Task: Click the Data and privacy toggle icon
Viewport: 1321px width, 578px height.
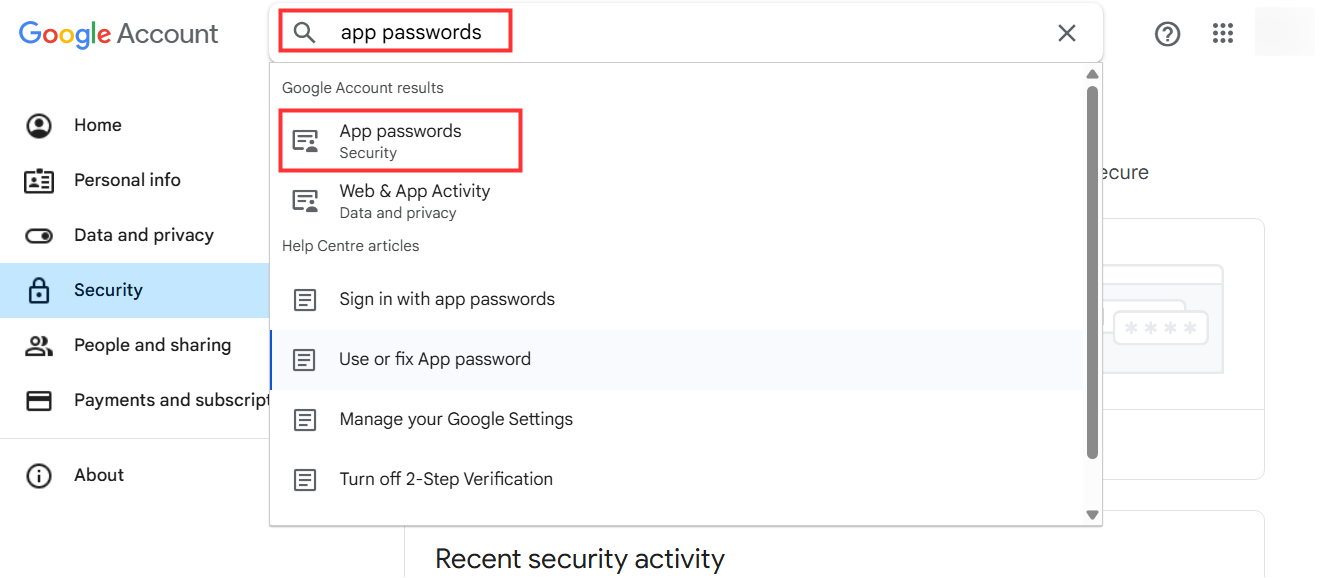Action: coord(39,236)
